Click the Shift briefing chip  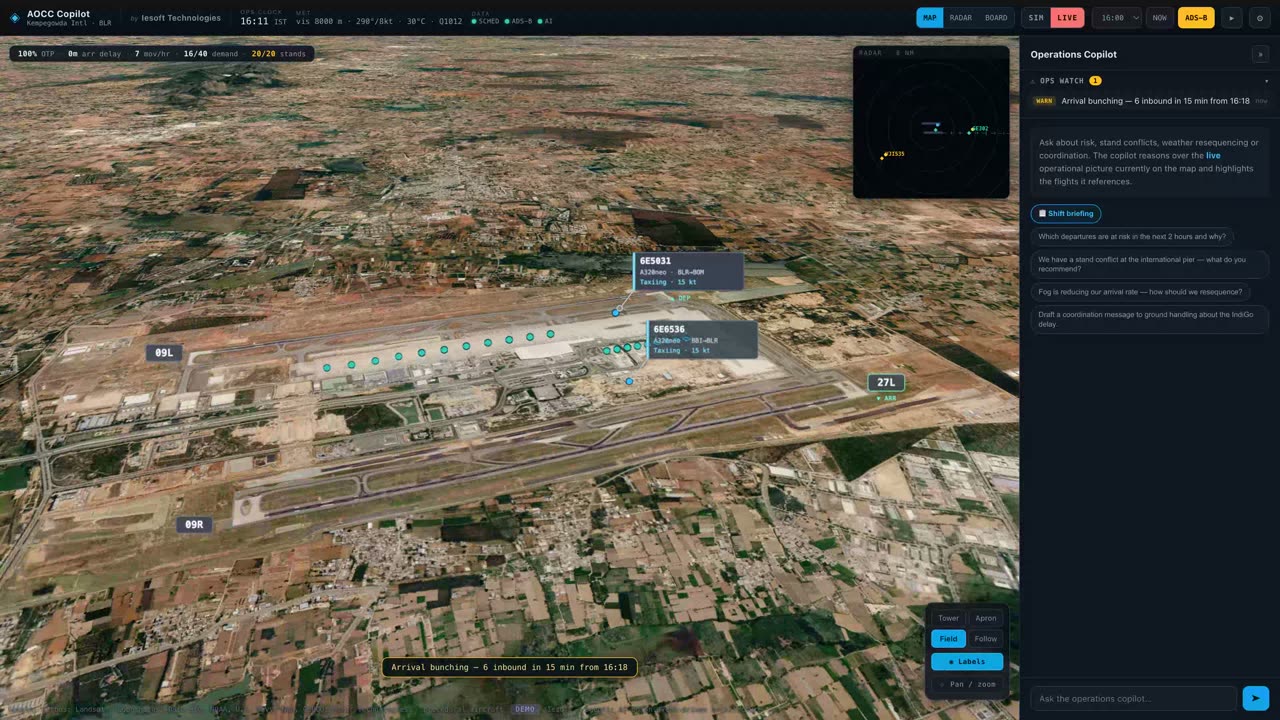pos(1066,213)
